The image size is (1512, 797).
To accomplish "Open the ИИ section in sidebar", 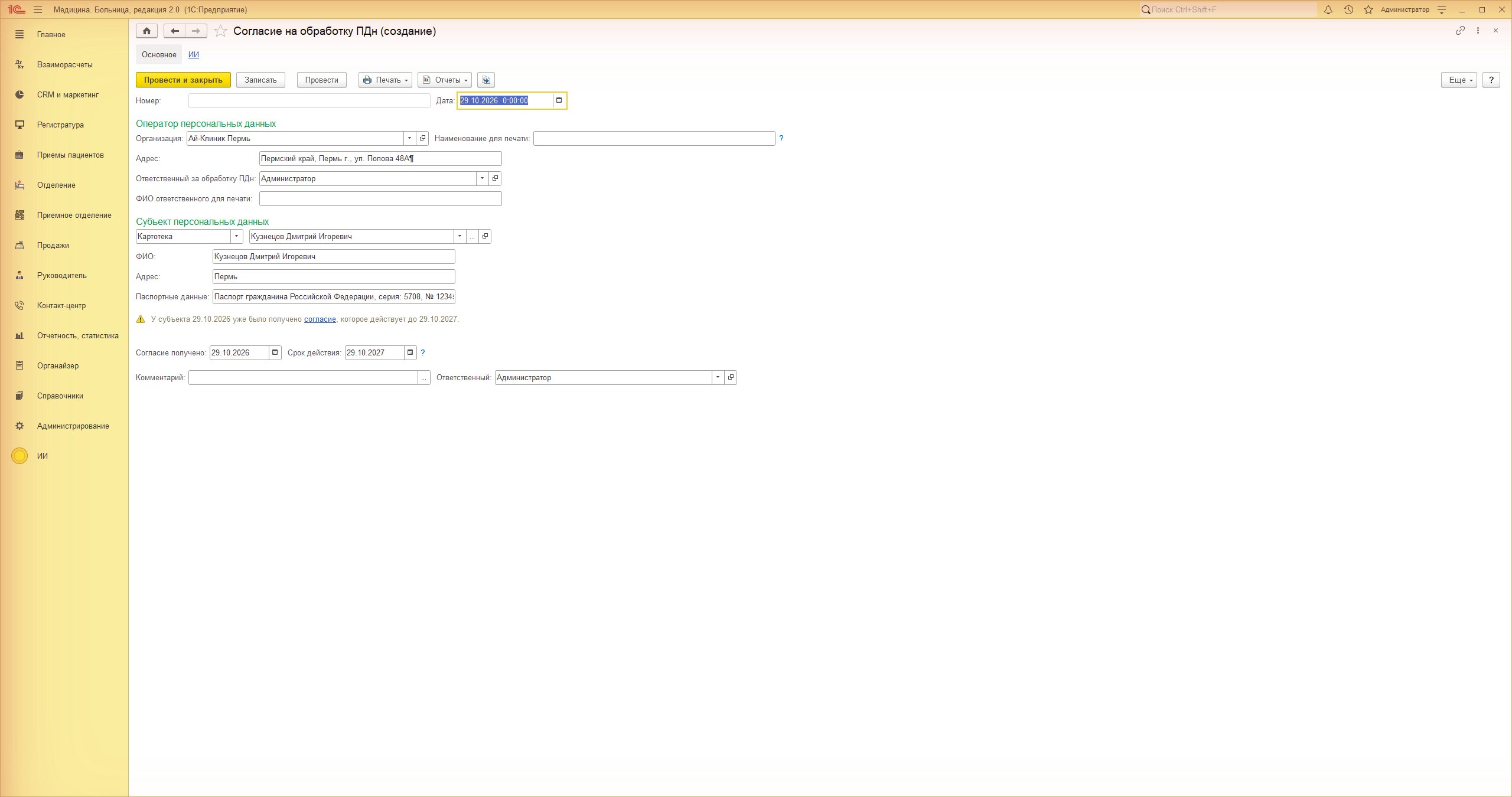I will [x=43, y=456].
